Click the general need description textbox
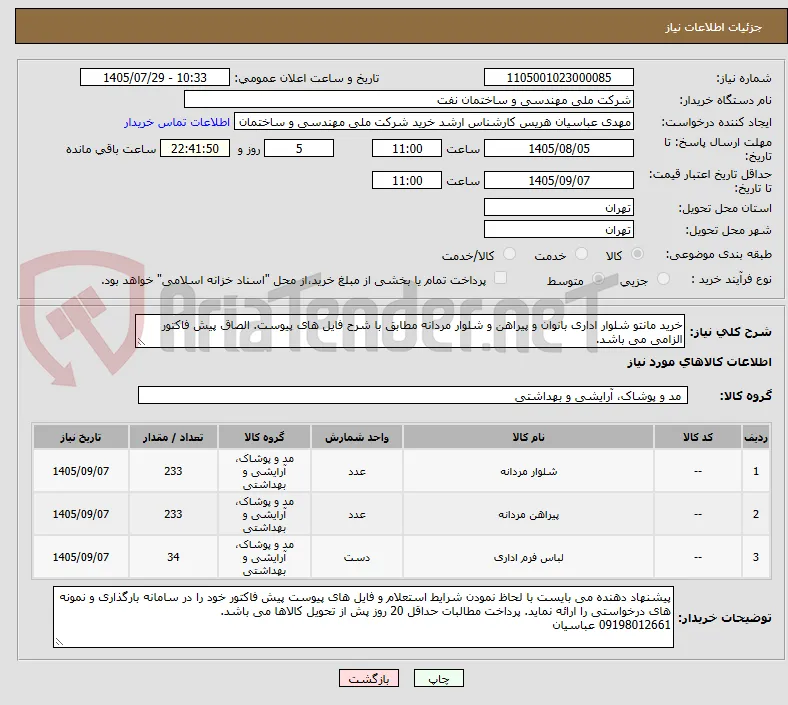 pyautogui.click(x=410, y=332)
